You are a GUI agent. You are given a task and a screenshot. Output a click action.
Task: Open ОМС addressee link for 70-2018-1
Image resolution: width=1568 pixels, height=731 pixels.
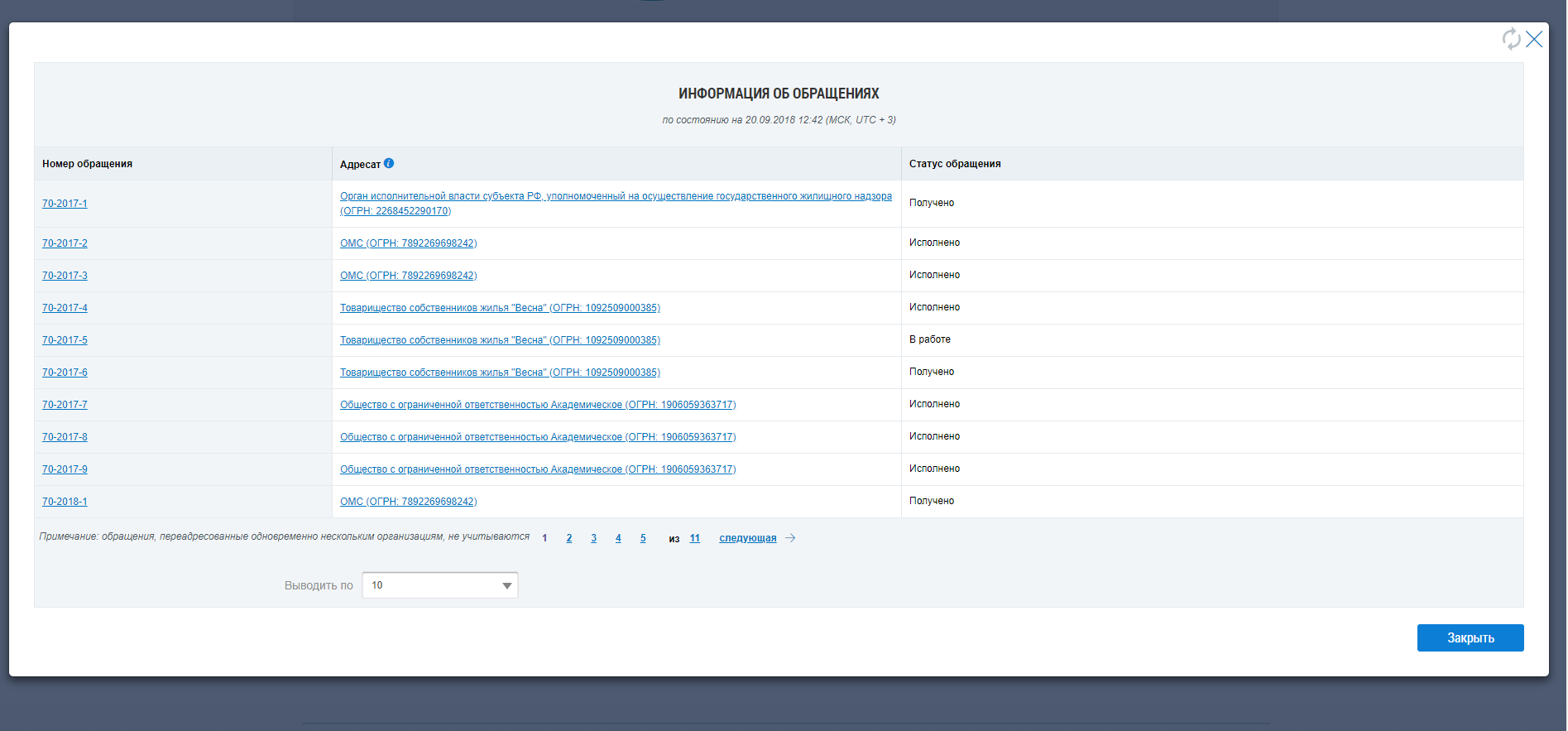coord(408,502)
